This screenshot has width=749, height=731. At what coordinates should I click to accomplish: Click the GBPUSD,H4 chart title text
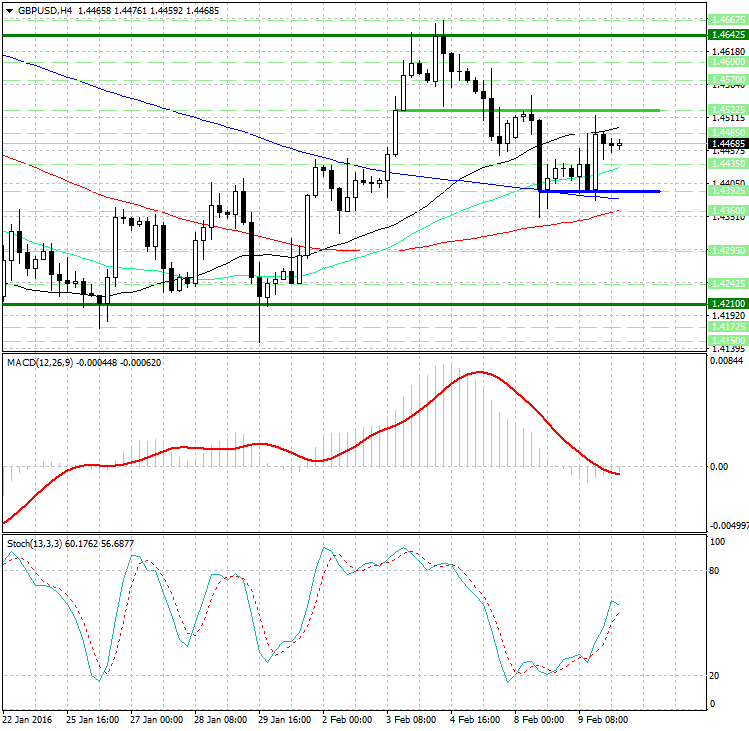point(44,11)
